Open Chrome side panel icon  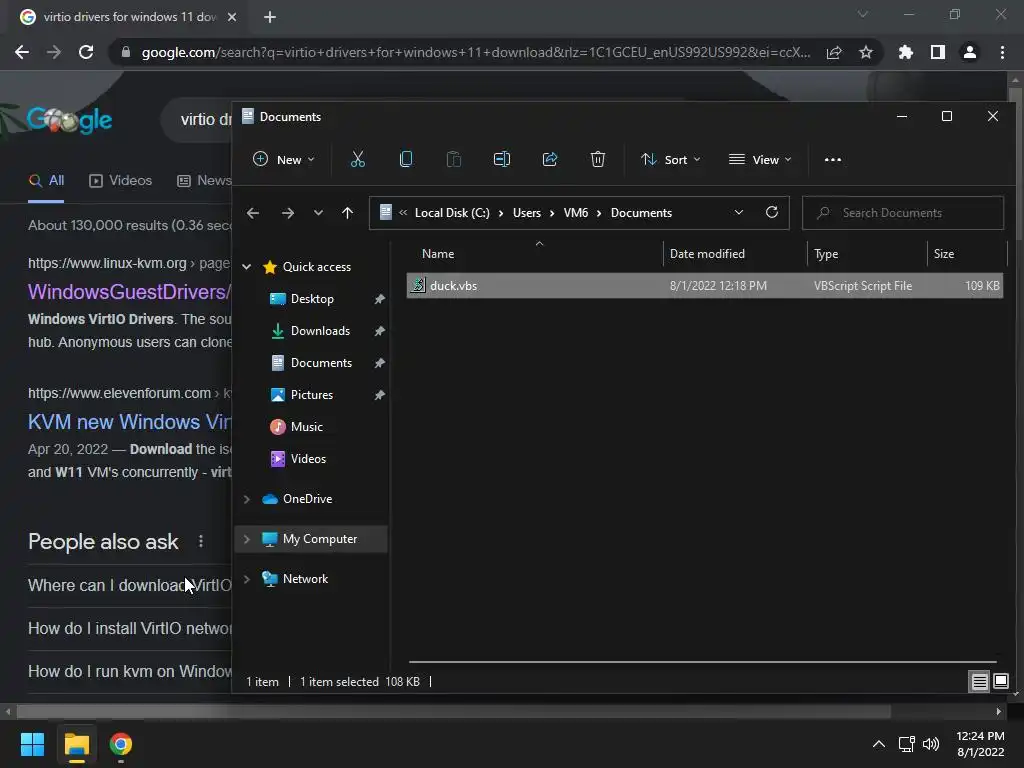(938, 52)
